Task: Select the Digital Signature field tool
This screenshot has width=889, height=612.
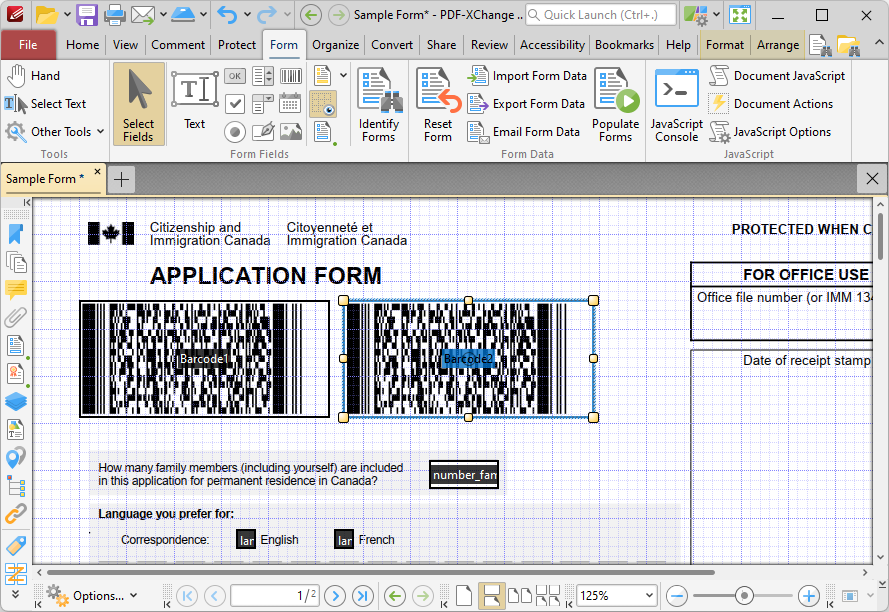Action: click(x=262, y=132)
